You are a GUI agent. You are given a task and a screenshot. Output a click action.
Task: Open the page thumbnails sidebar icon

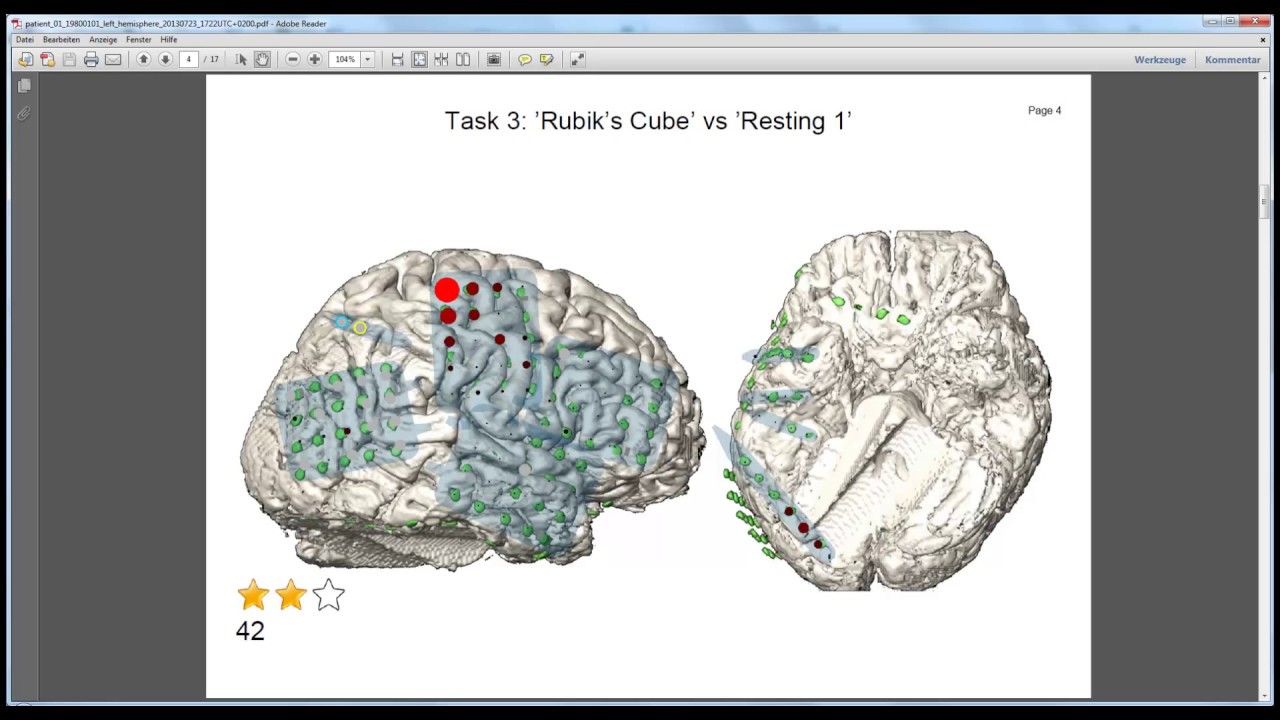tap(24, 86)
